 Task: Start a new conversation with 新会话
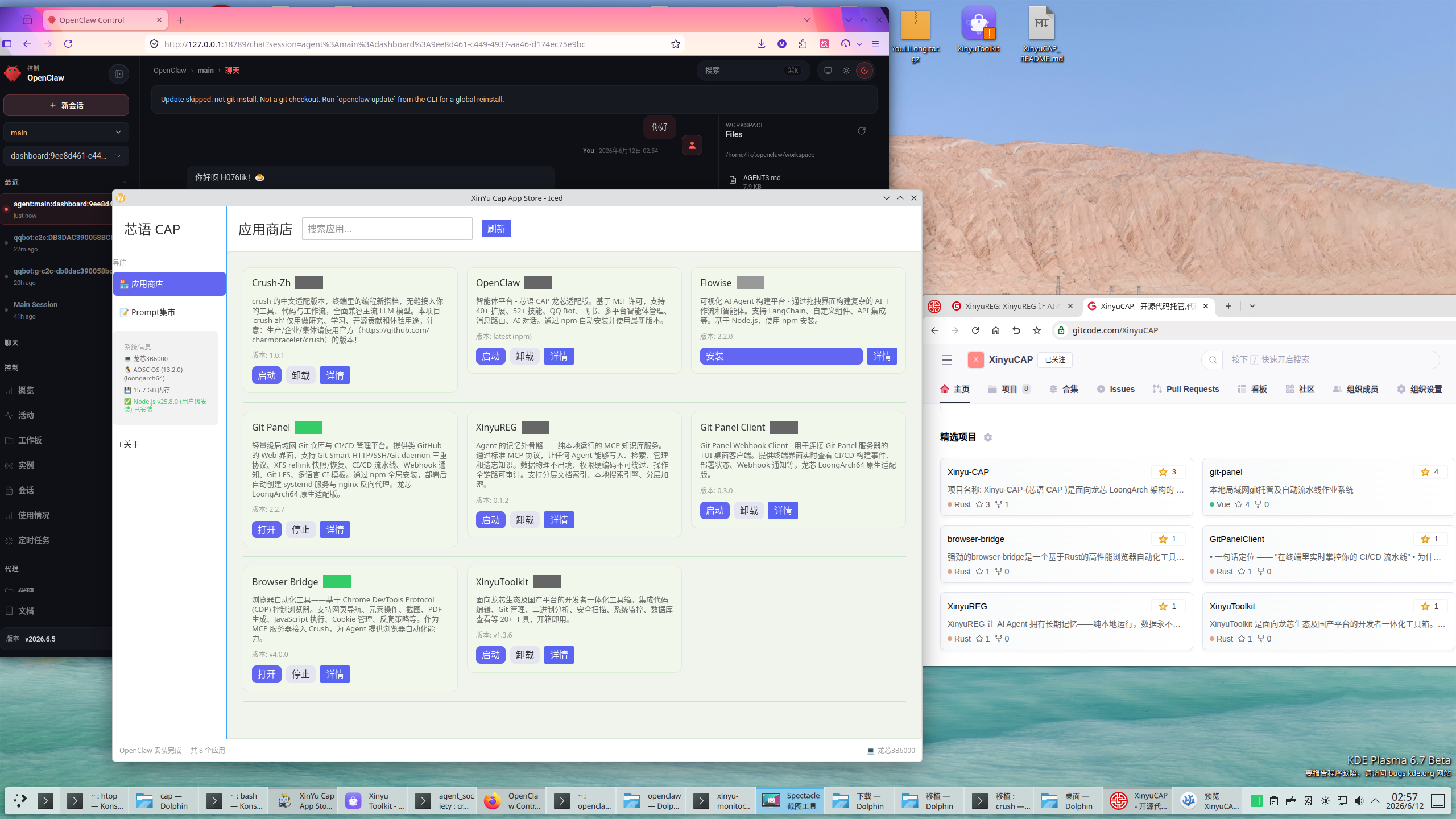point(66,105)
